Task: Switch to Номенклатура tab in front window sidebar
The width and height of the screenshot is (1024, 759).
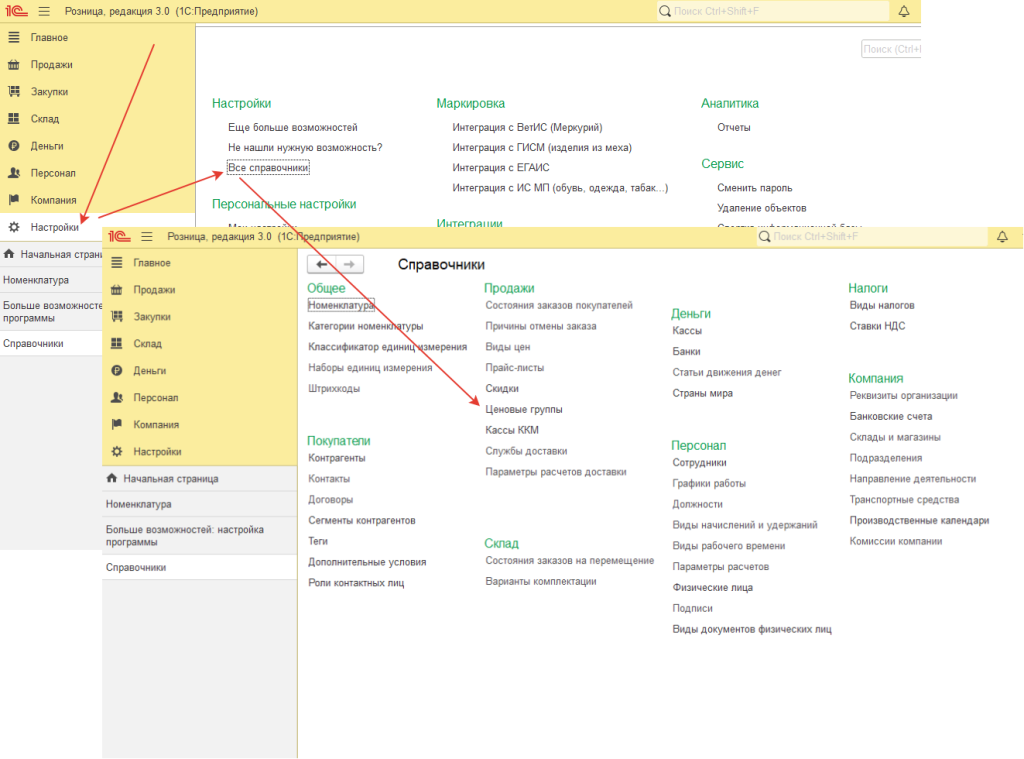Action: point(200,504)
